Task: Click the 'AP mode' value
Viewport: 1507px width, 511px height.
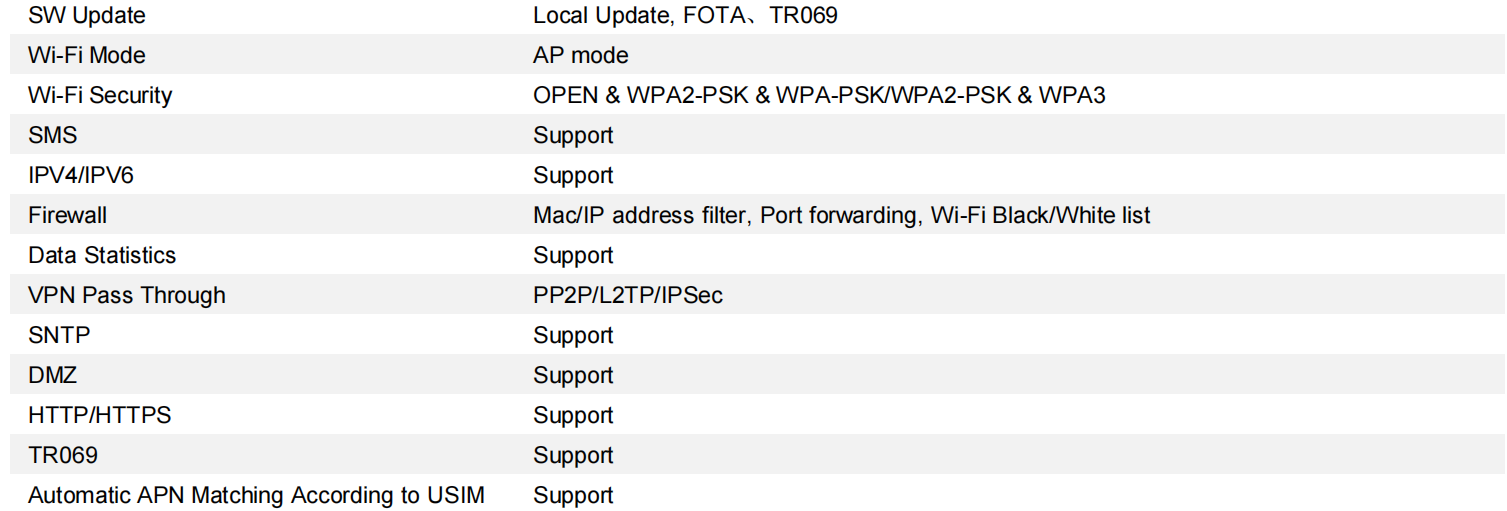Action: (x=580, y=55)
